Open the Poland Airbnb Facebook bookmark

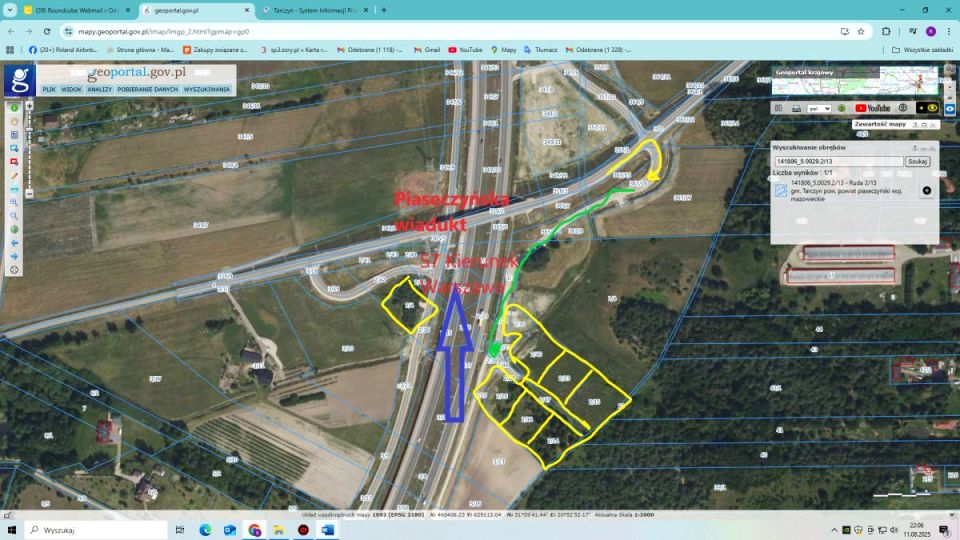(63, 50)
